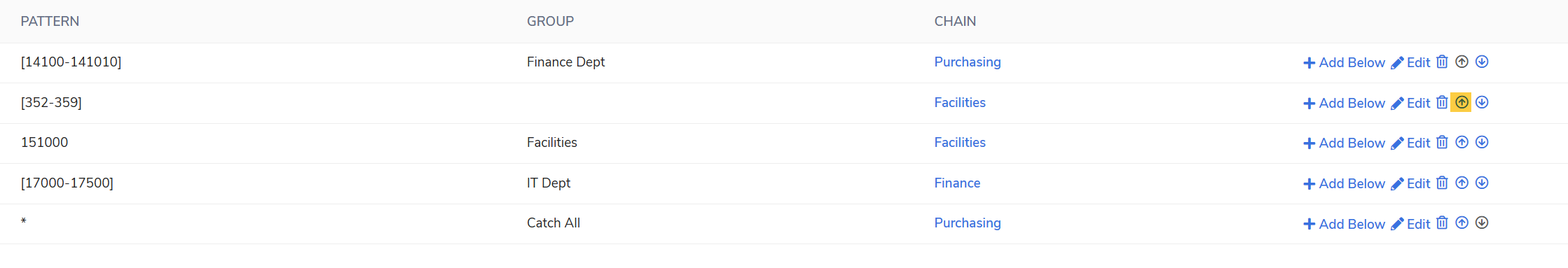Delete the 151000 pattern row
Screen dimensions: 1568x268
[1442, 143]
